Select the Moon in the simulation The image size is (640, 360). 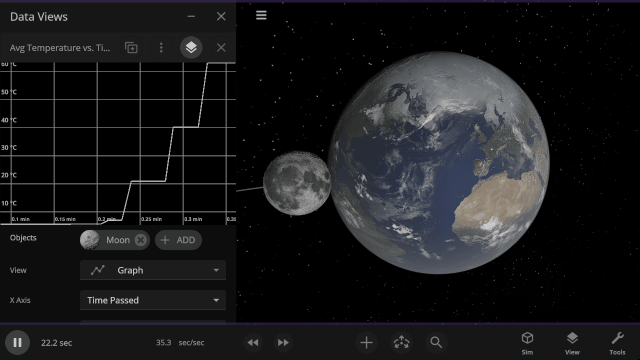click(297, 183)
